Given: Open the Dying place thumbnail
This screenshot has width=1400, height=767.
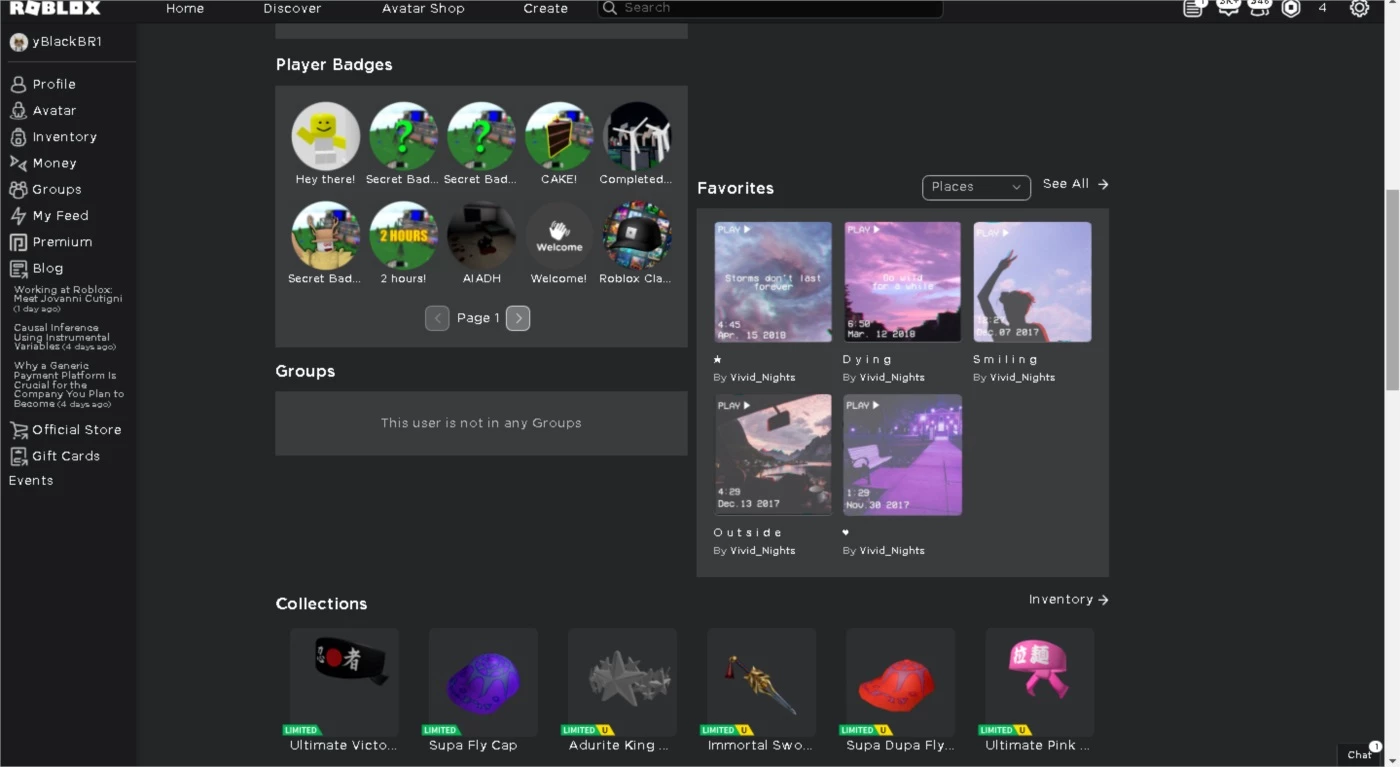Looking at the screenshot, I should tap(903, 282).
